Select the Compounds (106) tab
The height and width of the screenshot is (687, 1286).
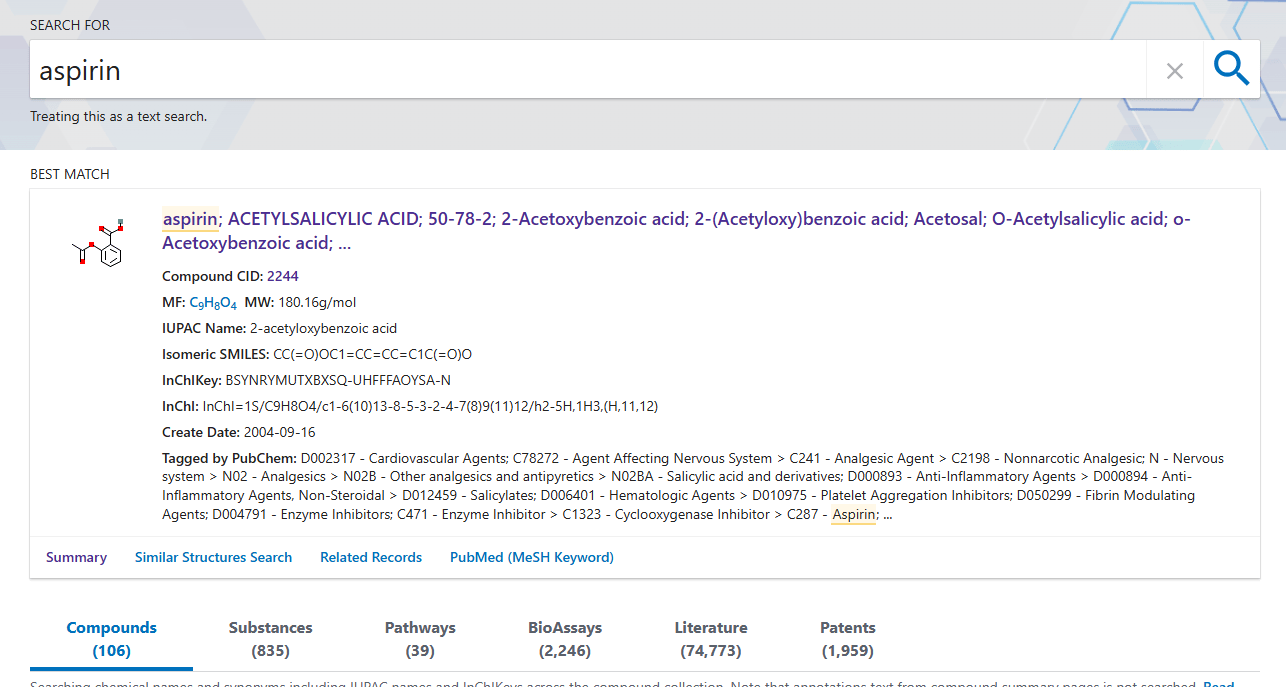(x=112, y=639)
